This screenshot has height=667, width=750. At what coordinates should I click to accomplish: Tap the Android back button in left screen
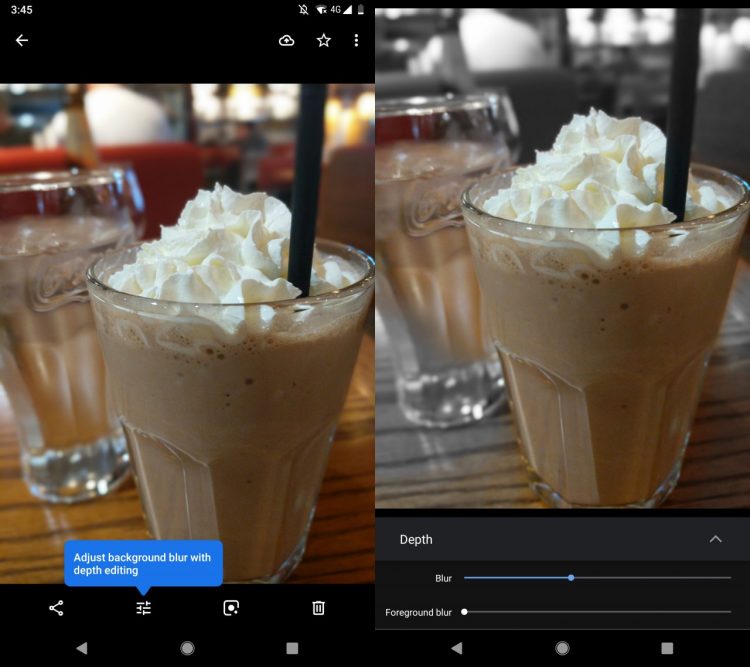pyautogui.click(x=82, y=648)
